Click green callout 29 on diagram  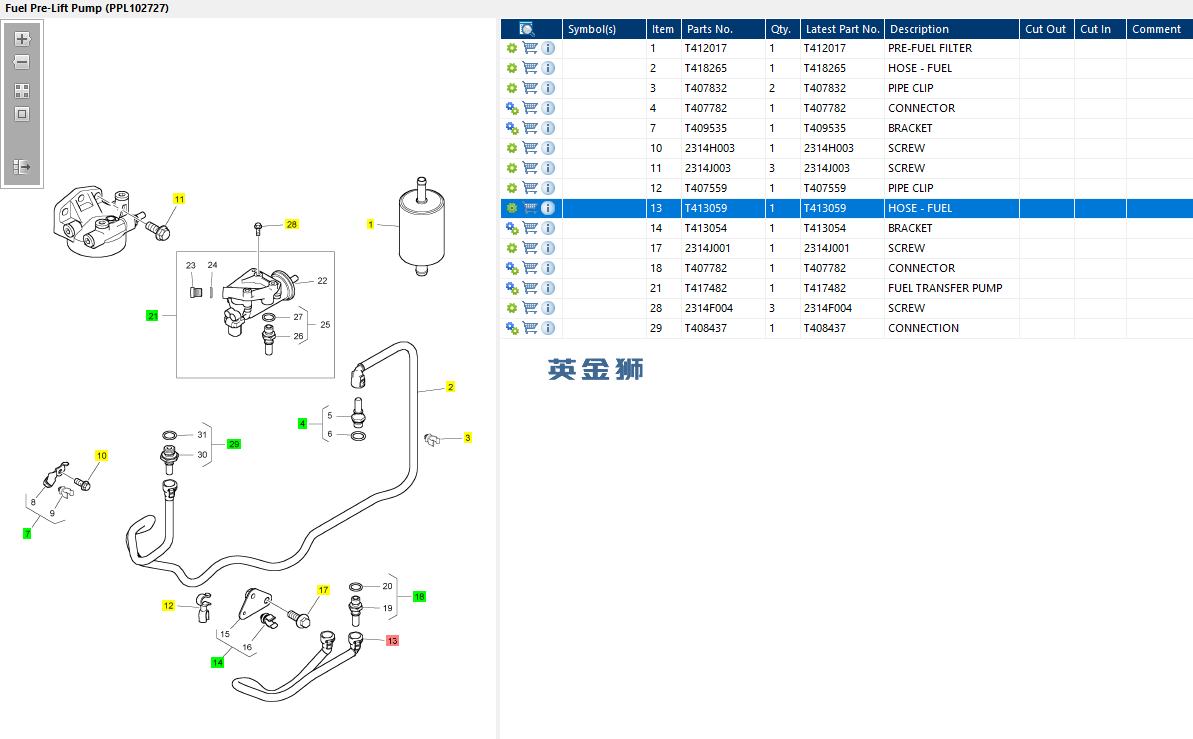pos(234,444)
